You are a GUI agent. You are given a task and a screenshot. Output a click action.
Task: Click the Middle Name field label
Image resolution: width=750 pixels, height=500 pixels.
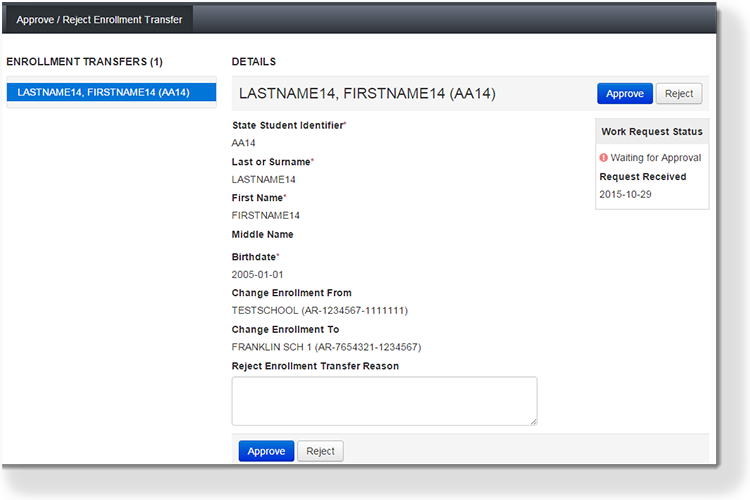[262, 234]
